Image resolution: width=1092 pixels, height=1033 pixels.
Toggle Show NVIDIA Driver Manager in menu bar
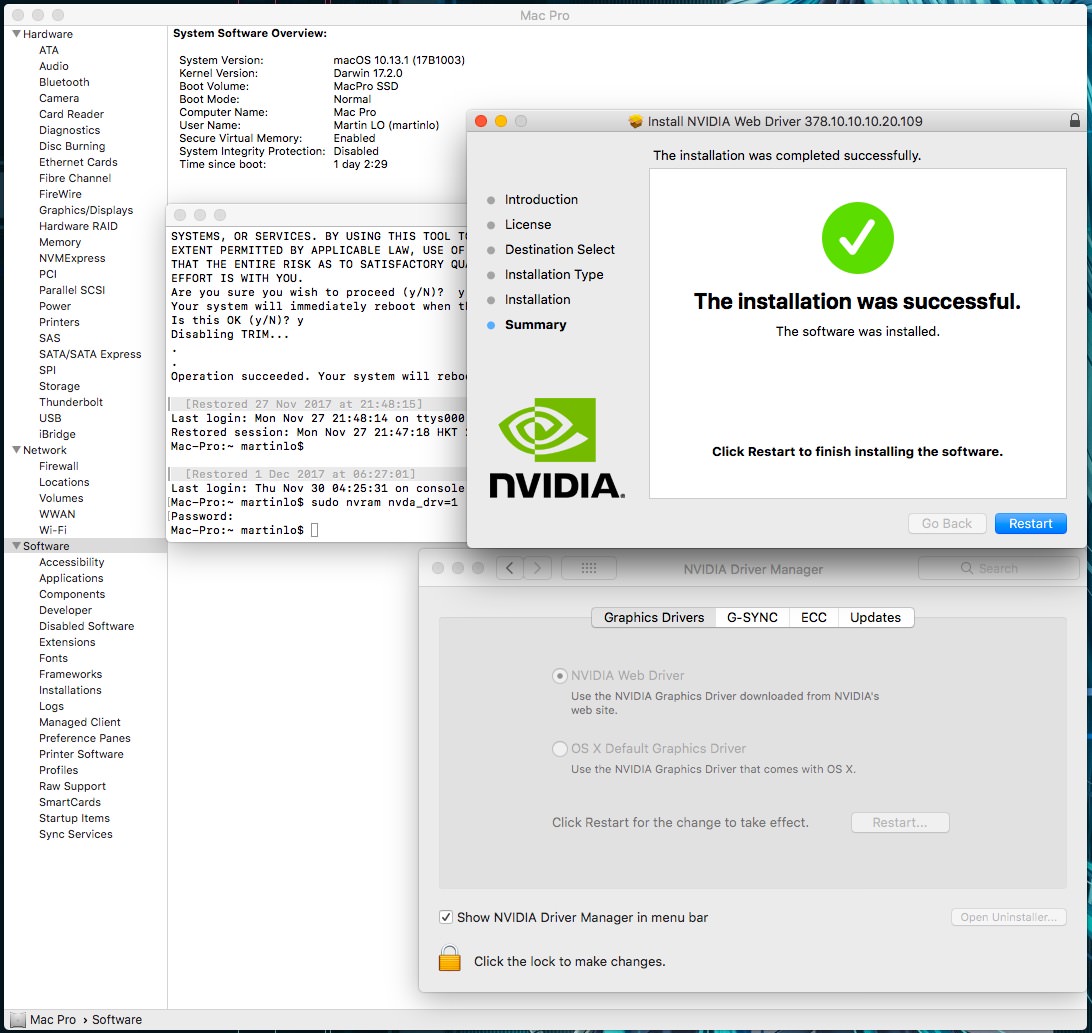446,917
